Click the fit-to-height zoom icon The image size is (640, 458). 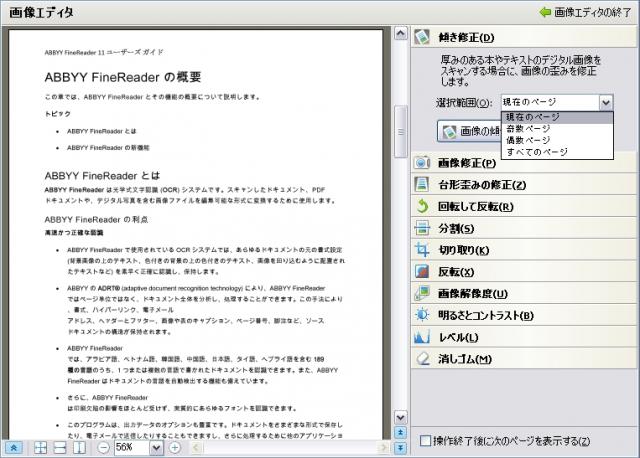(x=80, y=448)
